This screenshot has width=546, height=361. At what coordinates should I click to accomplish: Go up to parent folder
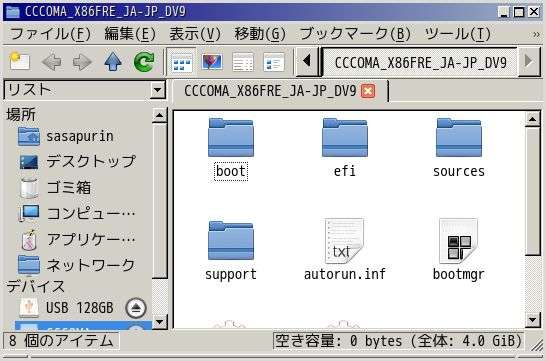(113, 62)
